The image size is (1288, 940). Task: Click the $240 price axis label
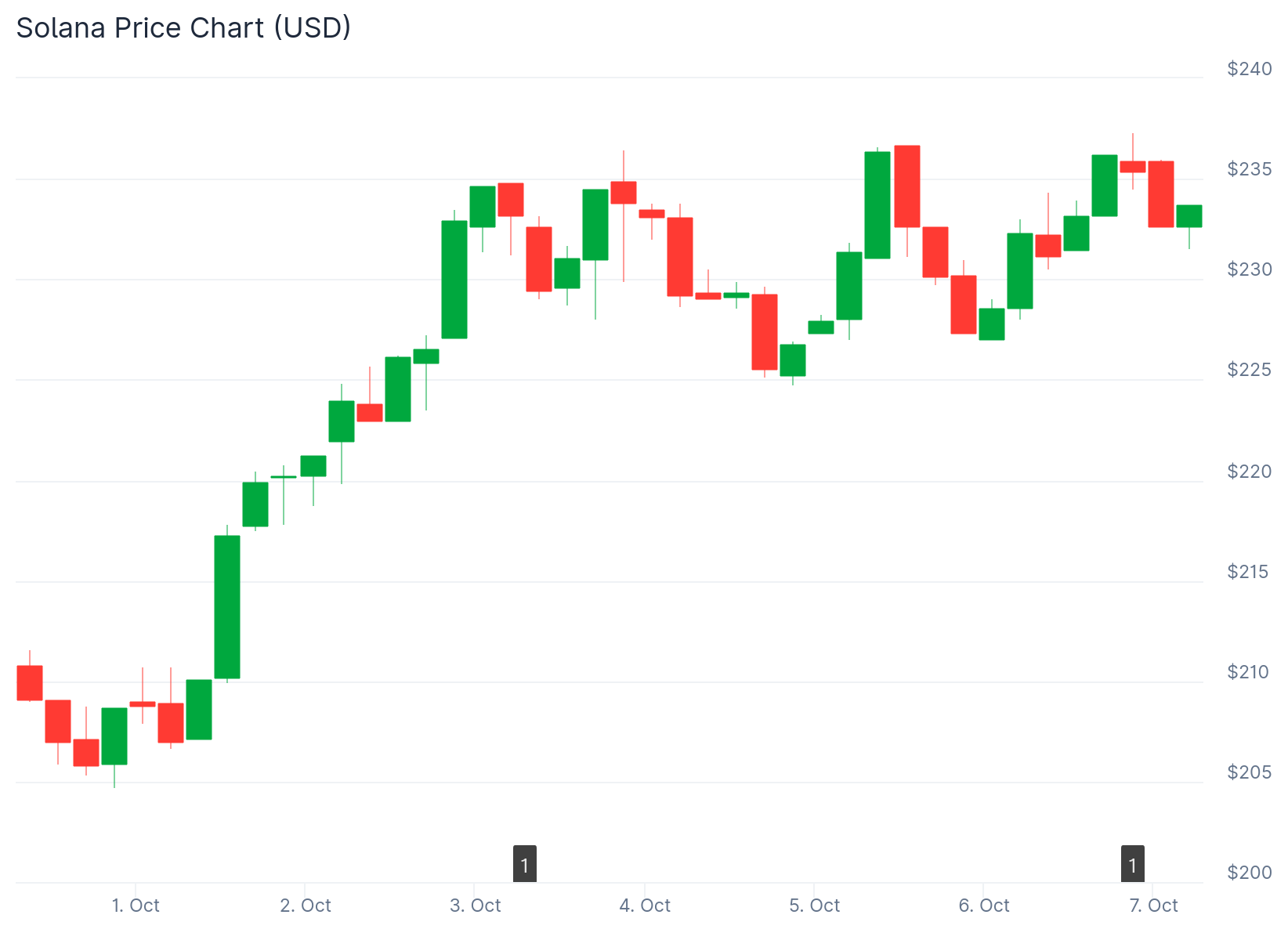click(x=1250, y=69)
